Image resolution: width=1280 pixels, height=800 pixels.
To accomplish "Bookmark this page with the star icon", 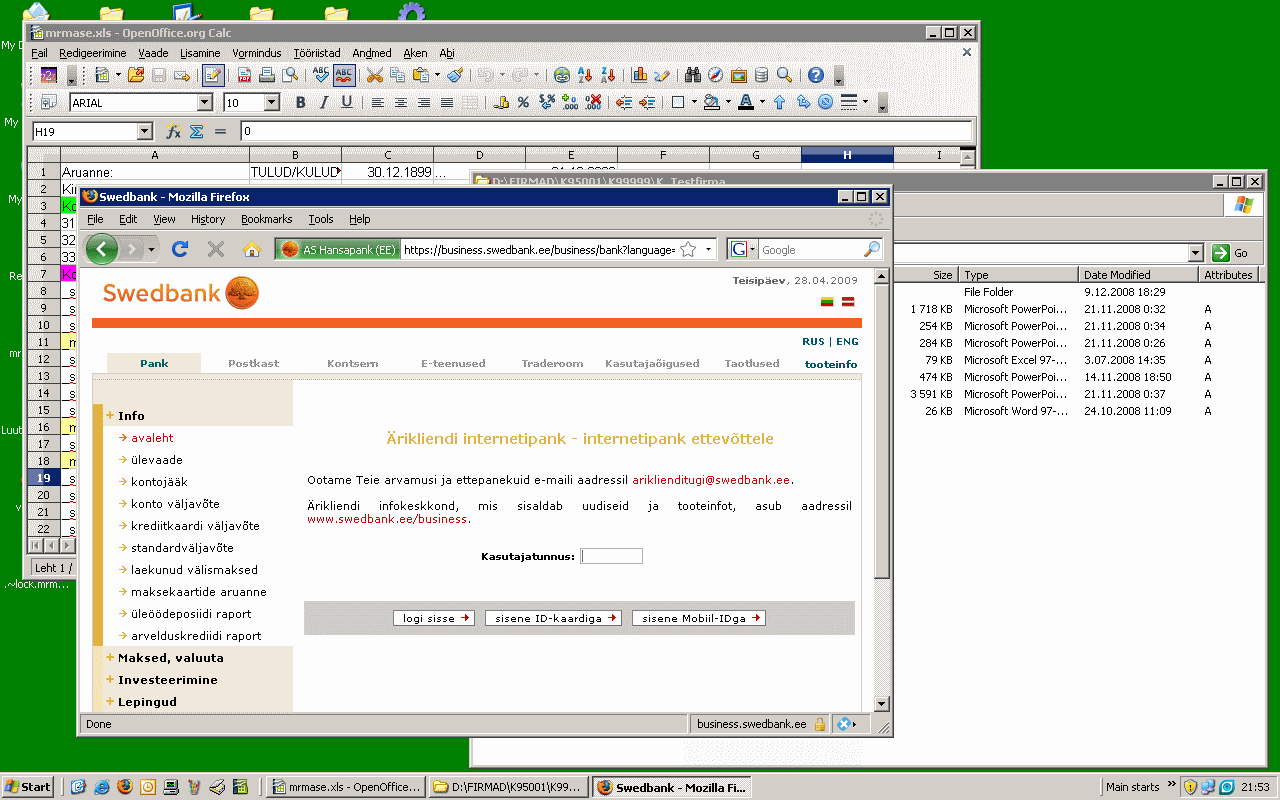I will (688, 249).
